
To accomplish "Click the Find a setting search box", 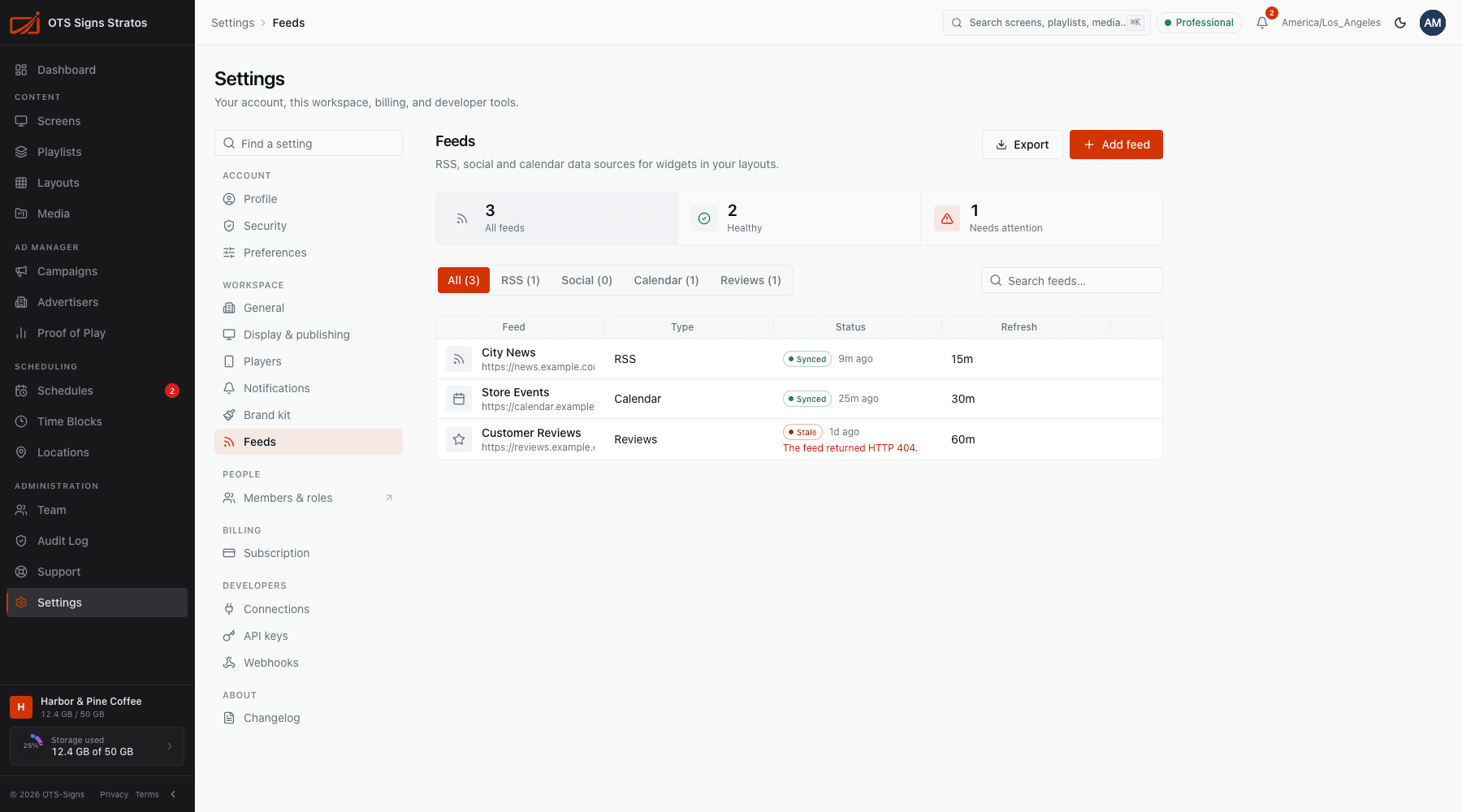I will point(309,143).
